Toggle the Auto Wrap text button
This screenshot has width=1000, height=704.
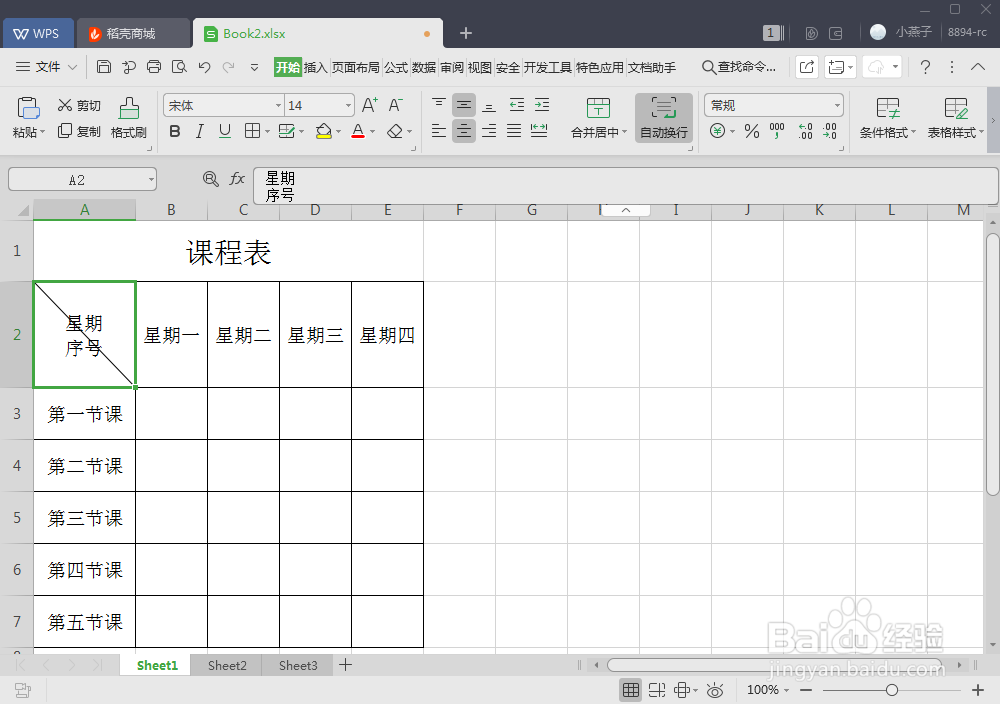pos(664,117)
